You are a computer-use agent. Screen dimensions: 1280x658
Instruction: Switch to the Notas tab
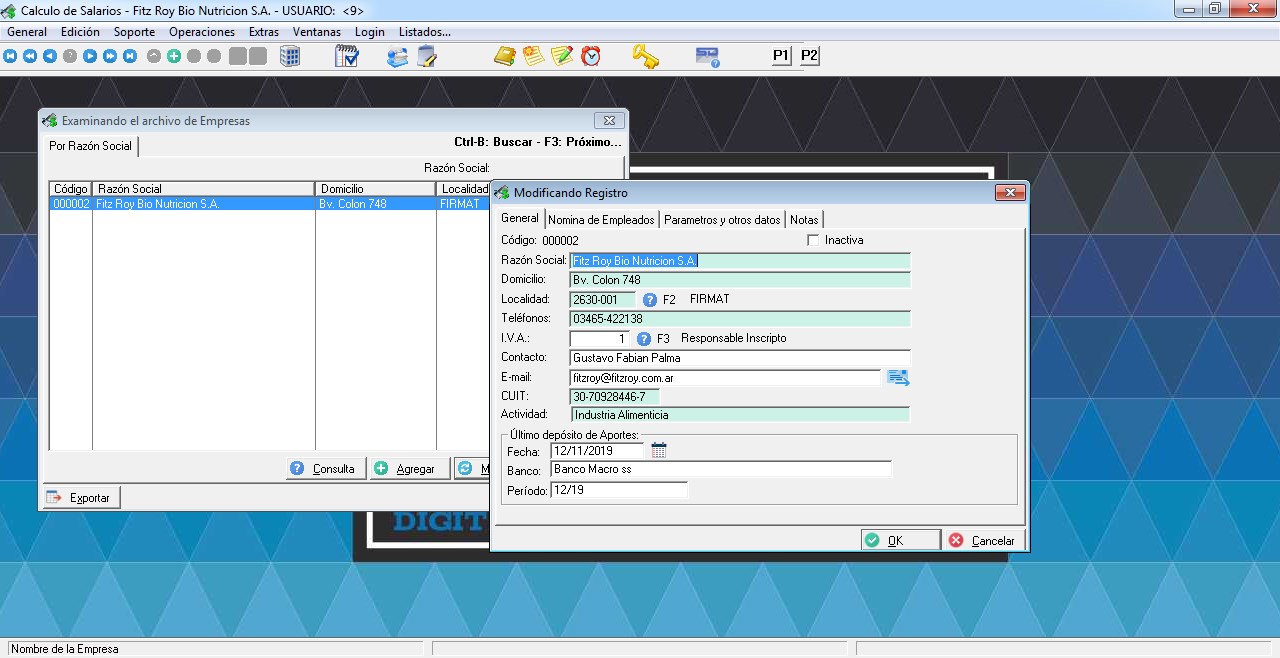804,220
